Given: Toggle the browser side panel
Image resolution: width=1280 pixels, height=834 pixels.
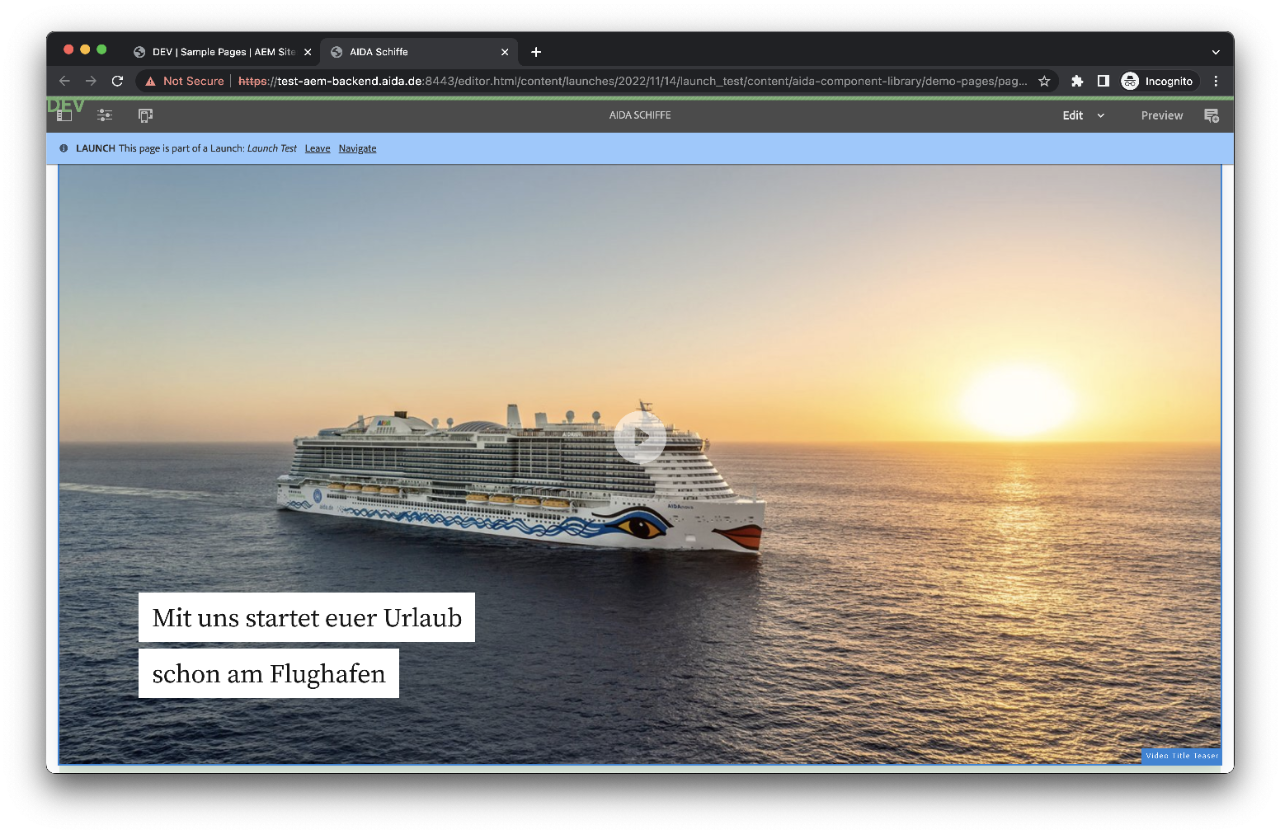Looking at the screenshot, I should (1103, 81).
